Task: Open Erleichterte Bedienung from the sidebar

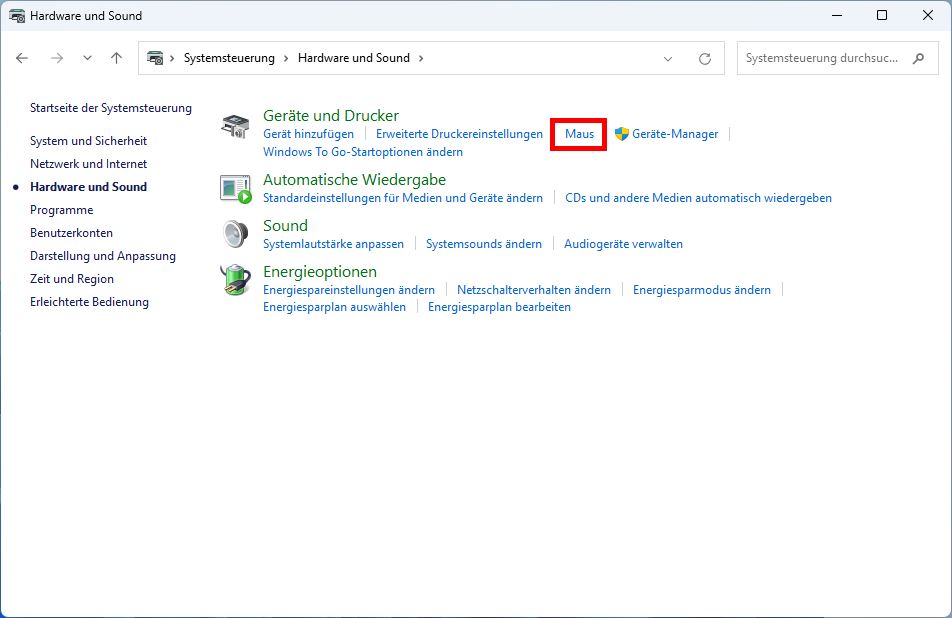Action: click(x=89, y=301)
